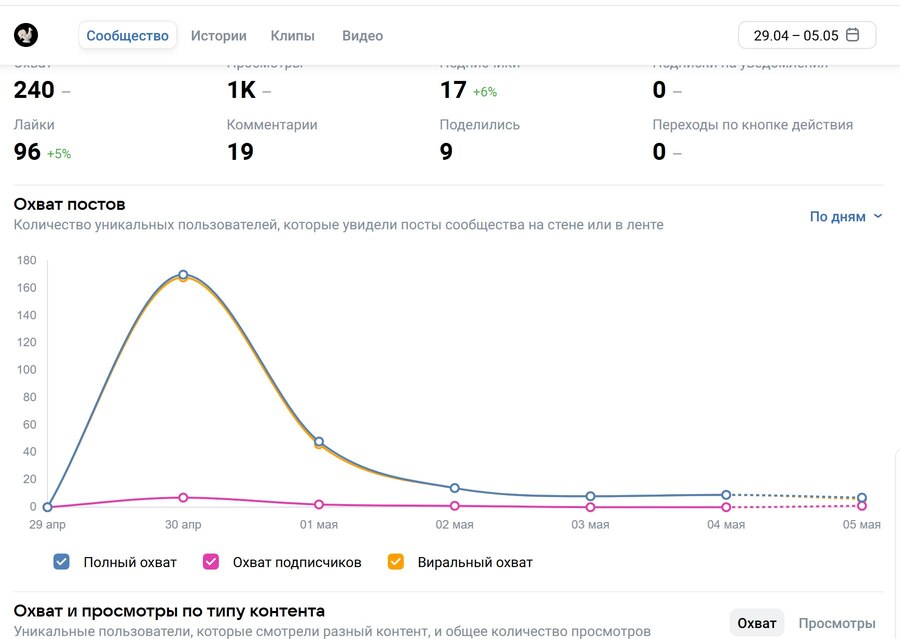Viewport: 900px width, 639px height.
Task: Select the Охват view button
Action: point(756,623)
